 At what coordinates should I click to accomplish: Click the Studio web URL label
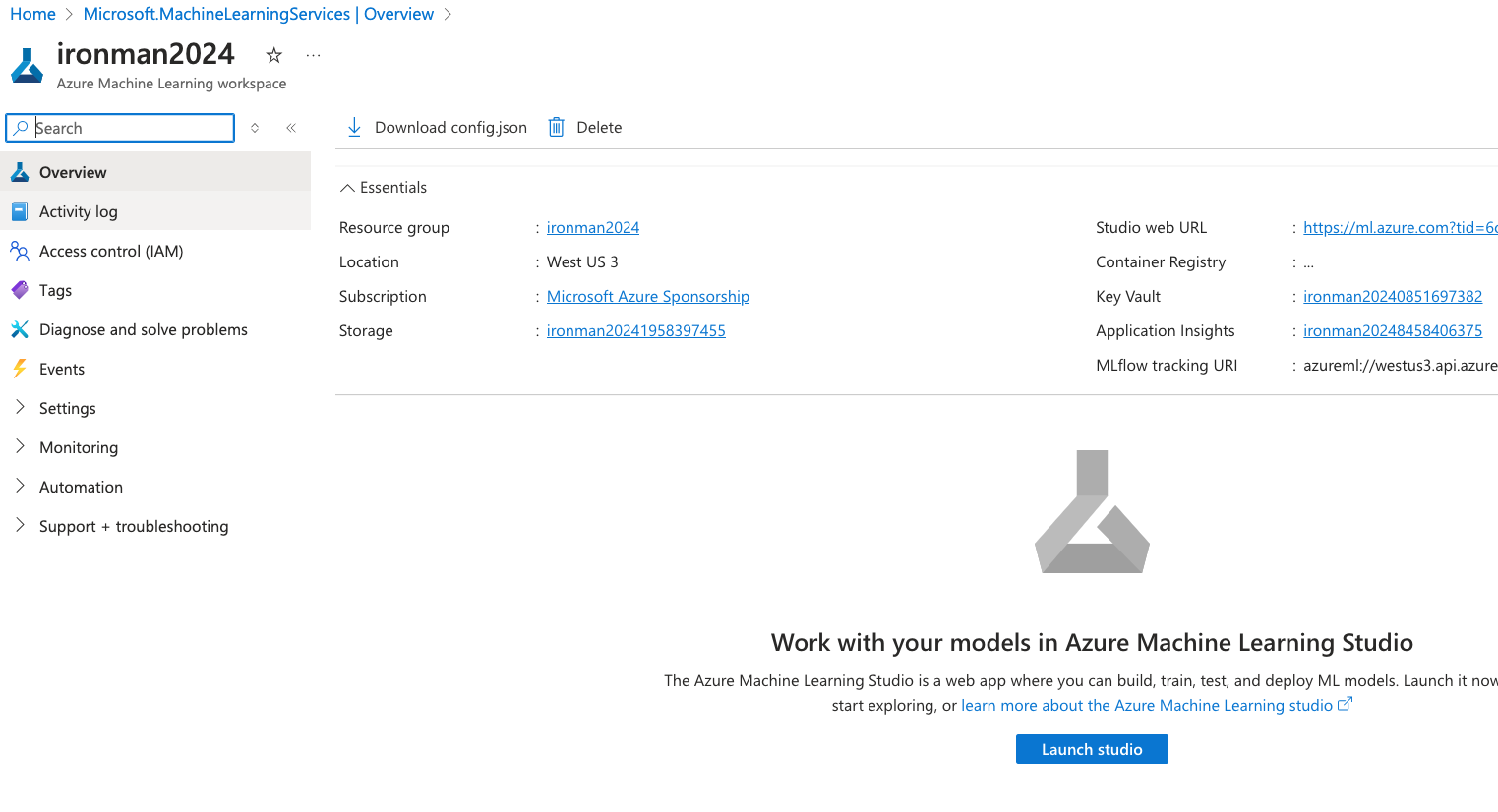point(1151,227)
